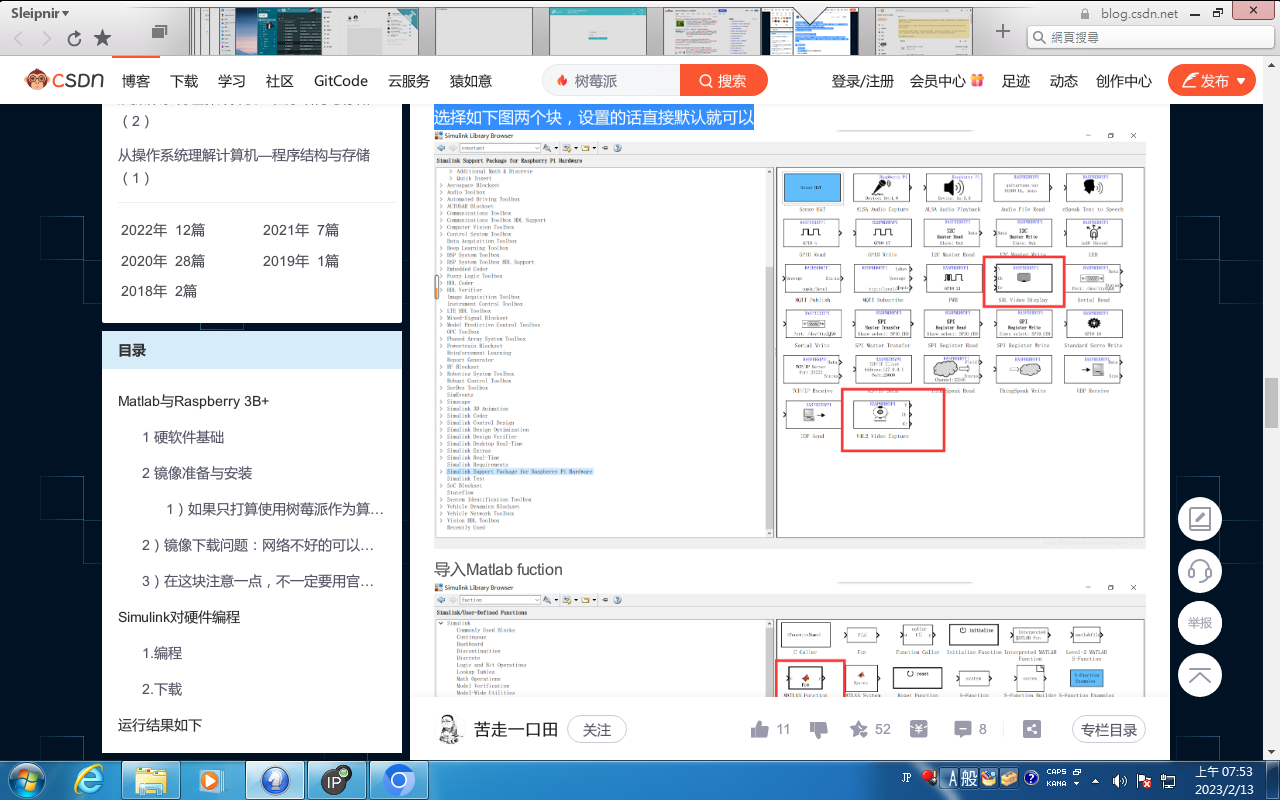Image resolution: width=1280 pixels, height=800 pixels.
Task: Open a new tab with the plus icon
Action: tap(1003, 31)
